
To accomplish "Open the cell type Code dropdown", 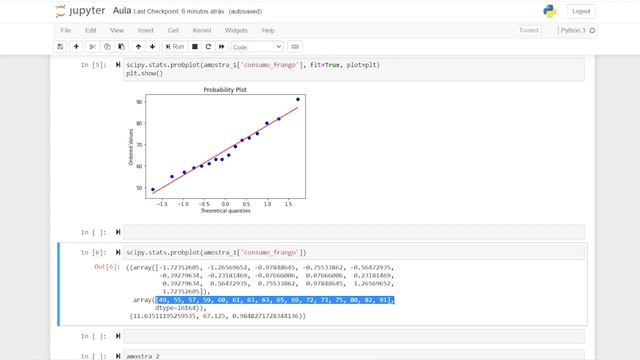I will click(x=257, y=47).
